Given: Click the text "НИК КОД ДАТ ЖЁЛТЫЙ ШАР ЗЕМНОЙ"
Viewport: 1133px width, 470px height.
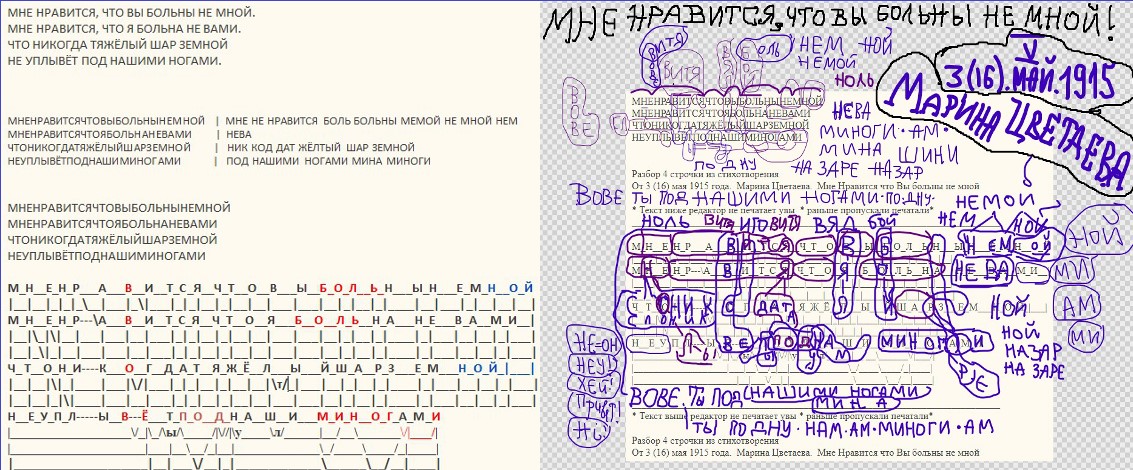Looking at the screenshot, I should click(x=321, y=148).
